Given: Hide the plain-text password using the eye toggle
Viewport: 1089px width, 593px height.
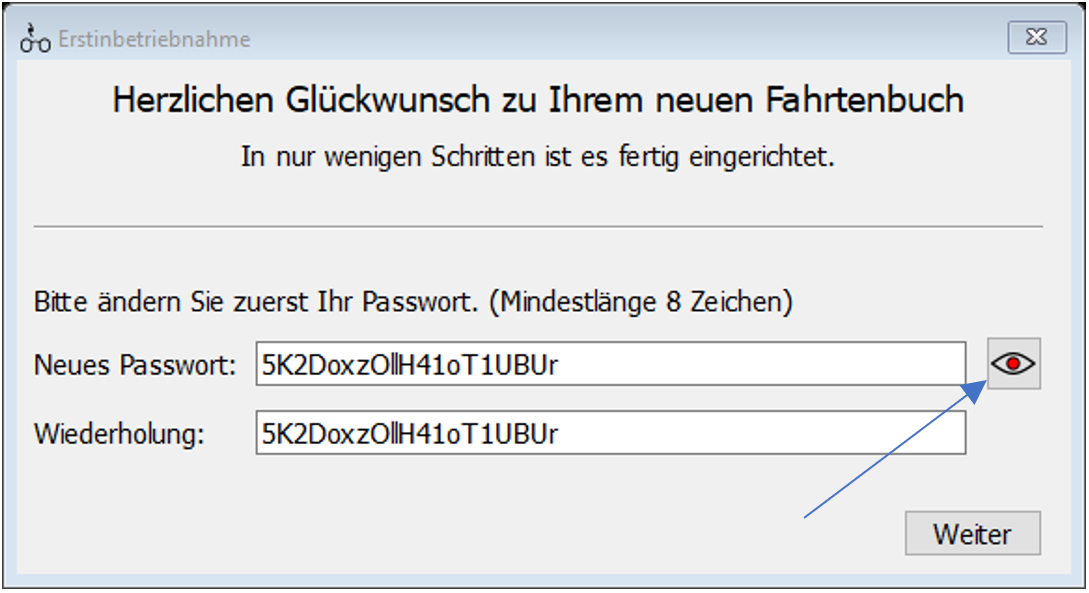Looking at the screenshot, I should tap(1013, 363).
